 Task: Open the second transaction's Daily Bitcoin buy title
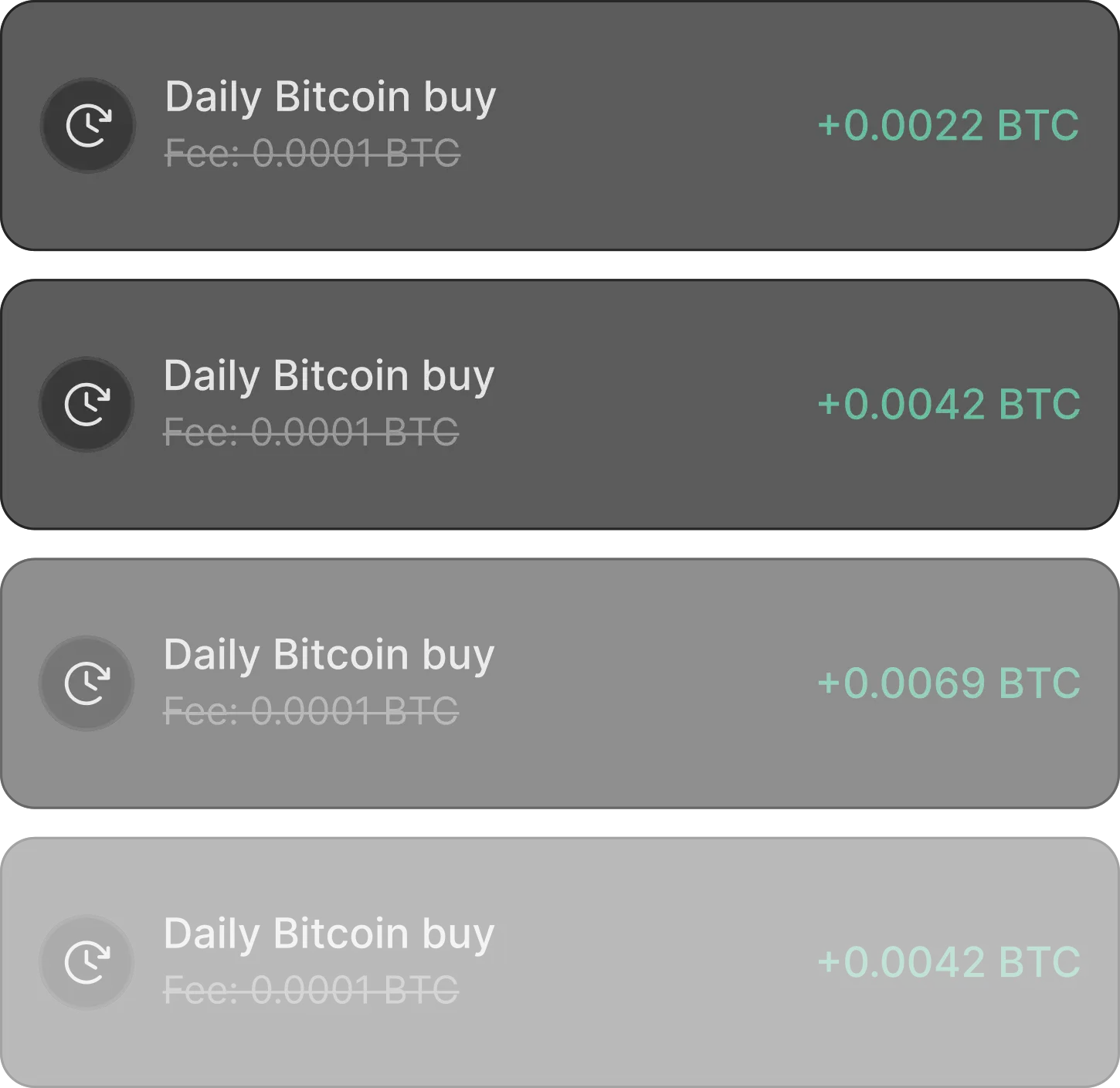point(328,376)
